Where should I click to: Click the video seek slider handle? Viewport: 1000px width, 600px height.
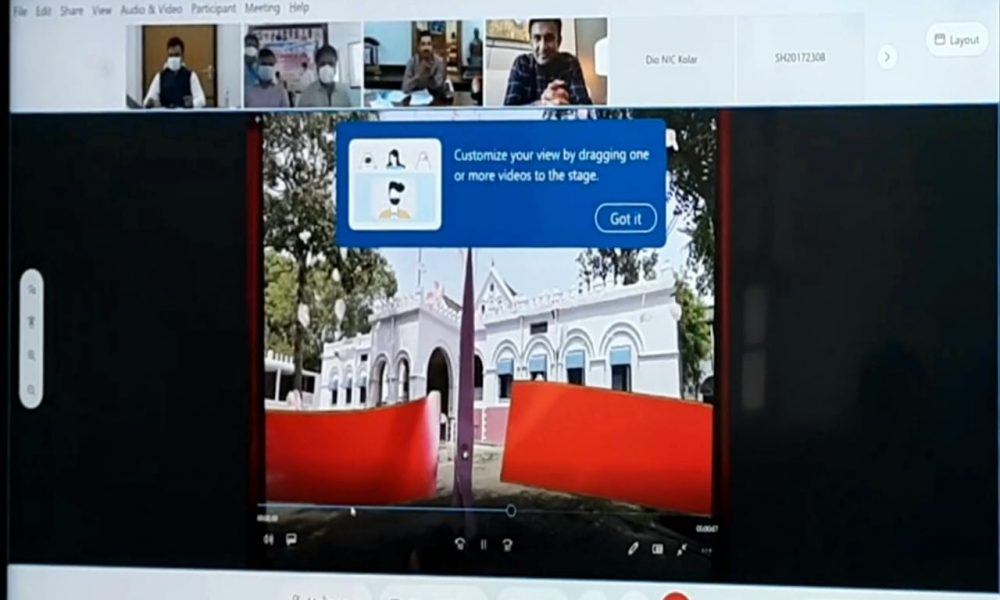[511, 511]
